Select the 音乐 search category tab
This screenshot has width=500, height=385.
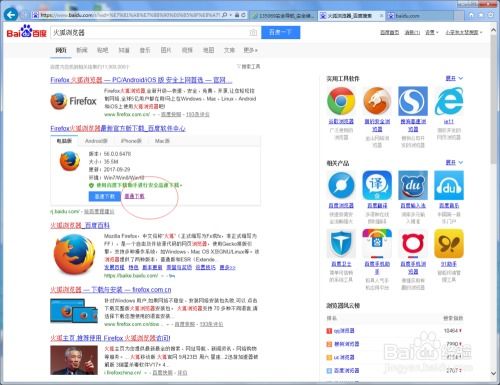[x=145, y=50]
